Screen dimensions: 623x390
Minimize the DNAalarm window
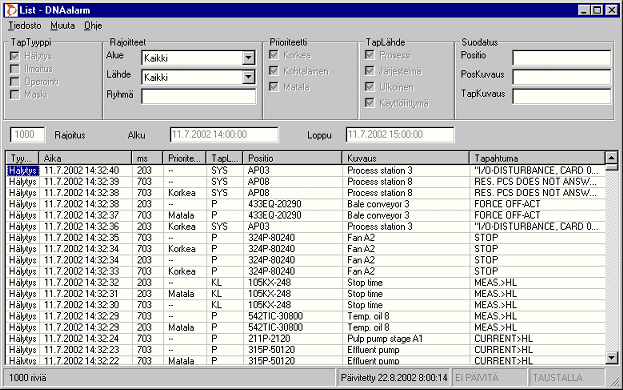584,10
